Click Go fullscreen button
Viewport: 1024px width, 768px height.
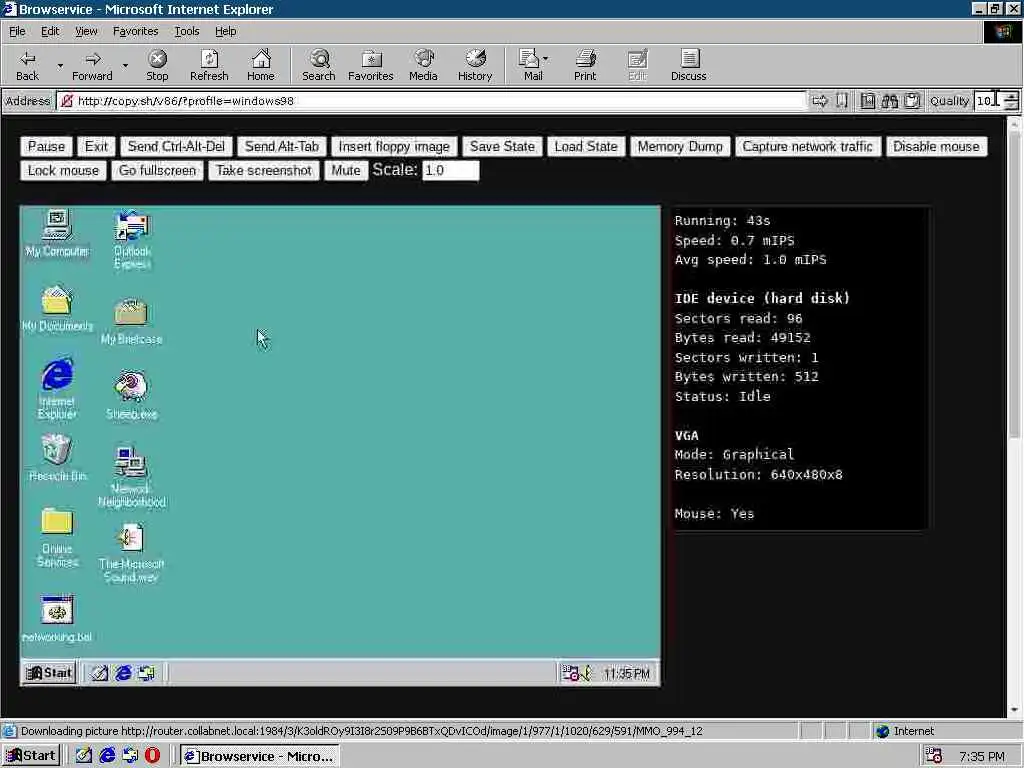click(x=157, y=170)
